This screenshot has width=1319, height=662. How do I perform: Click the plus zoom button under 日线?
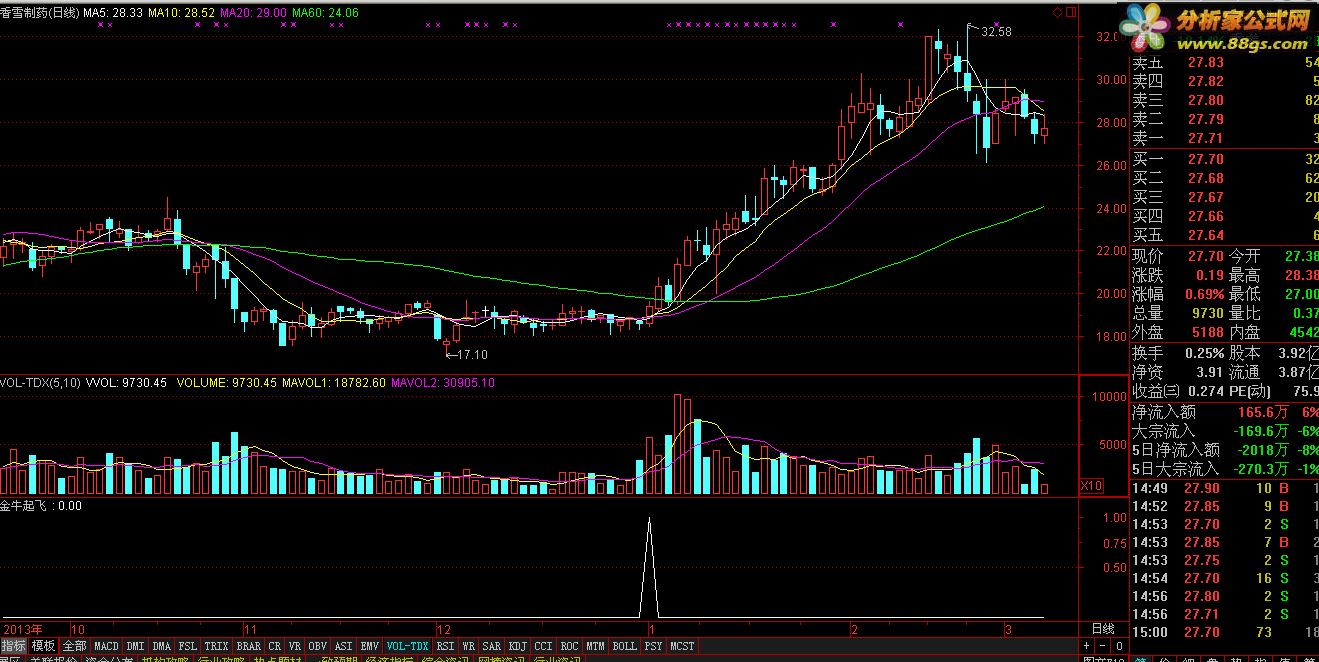point(1087,646)
